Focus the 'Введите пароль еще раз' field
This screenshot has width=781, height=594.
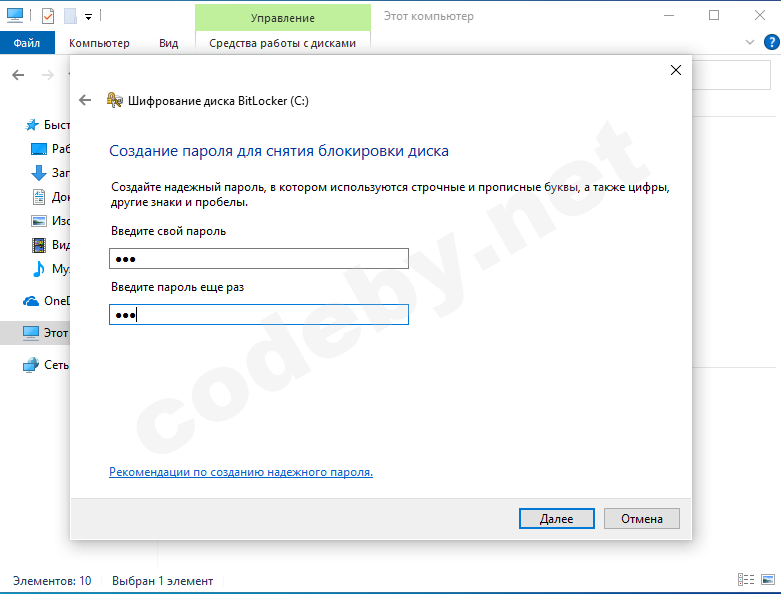(x=259, y=315)
